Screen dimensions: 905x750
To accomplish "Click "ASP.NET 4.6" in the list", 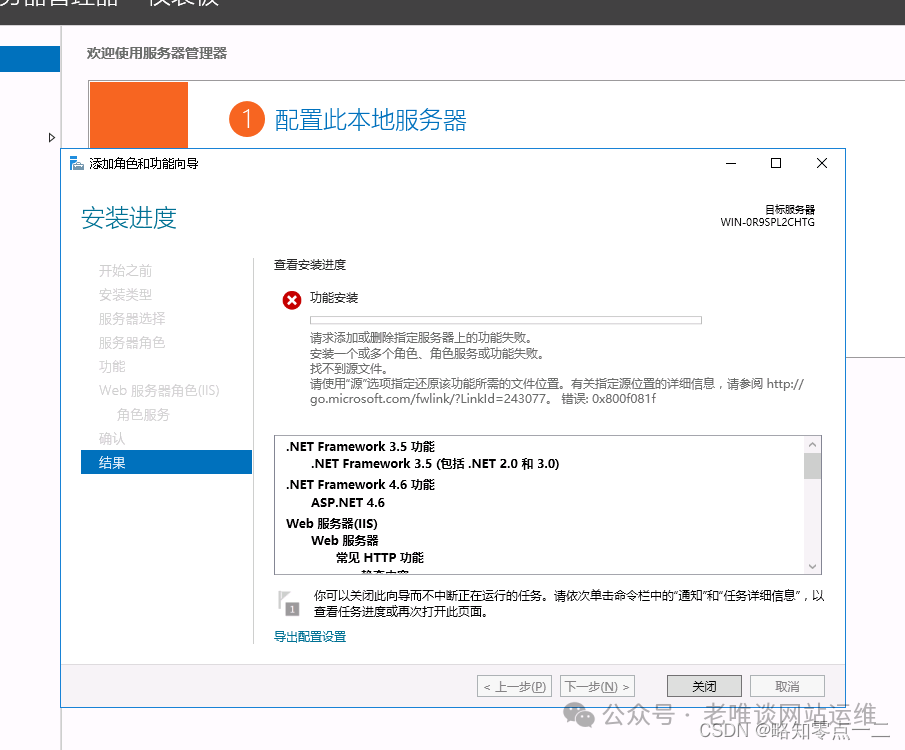I will 348,502.
